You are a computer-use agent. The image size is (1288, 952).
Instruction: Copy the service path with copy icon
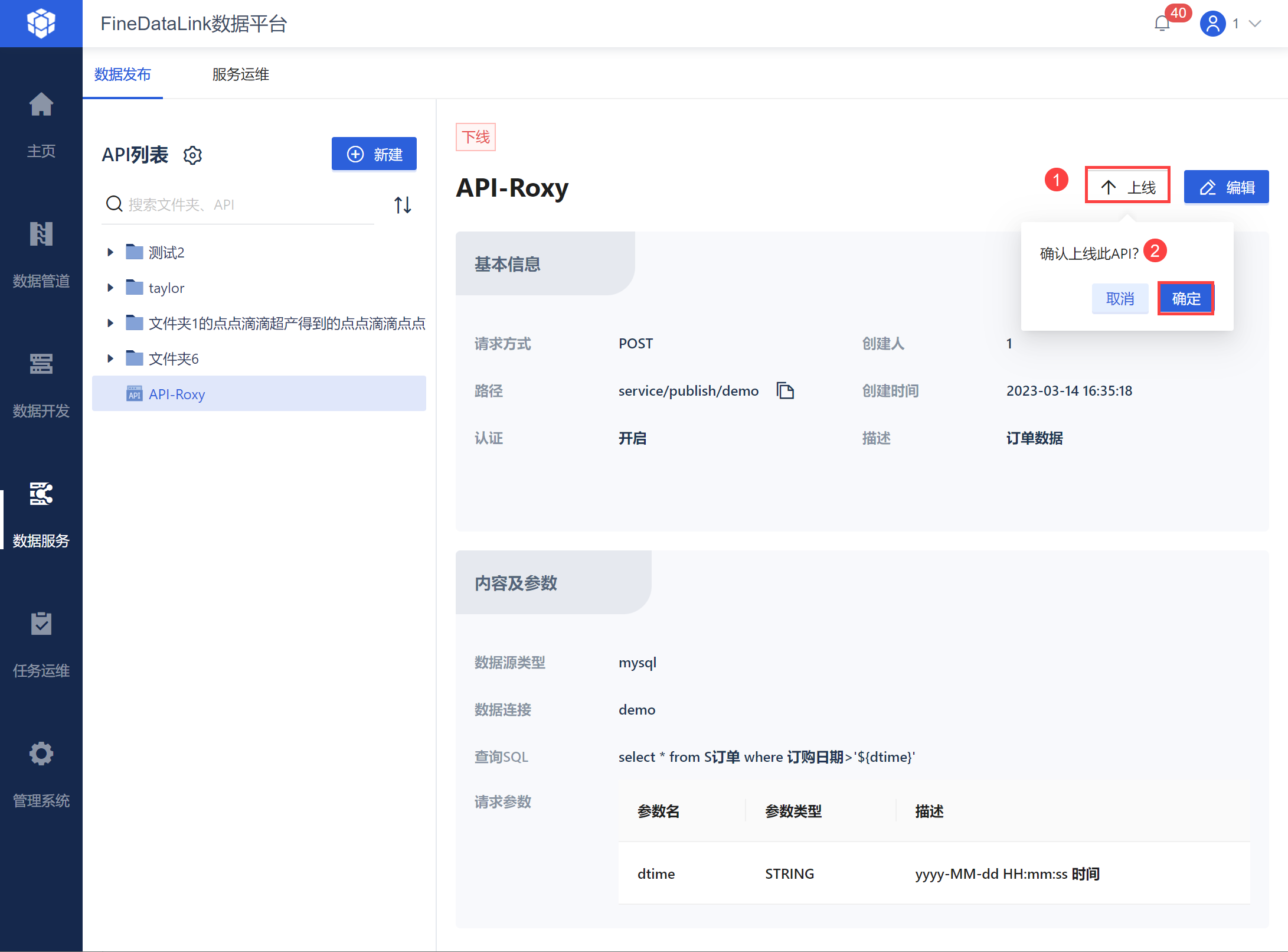[x=785, y=391]
